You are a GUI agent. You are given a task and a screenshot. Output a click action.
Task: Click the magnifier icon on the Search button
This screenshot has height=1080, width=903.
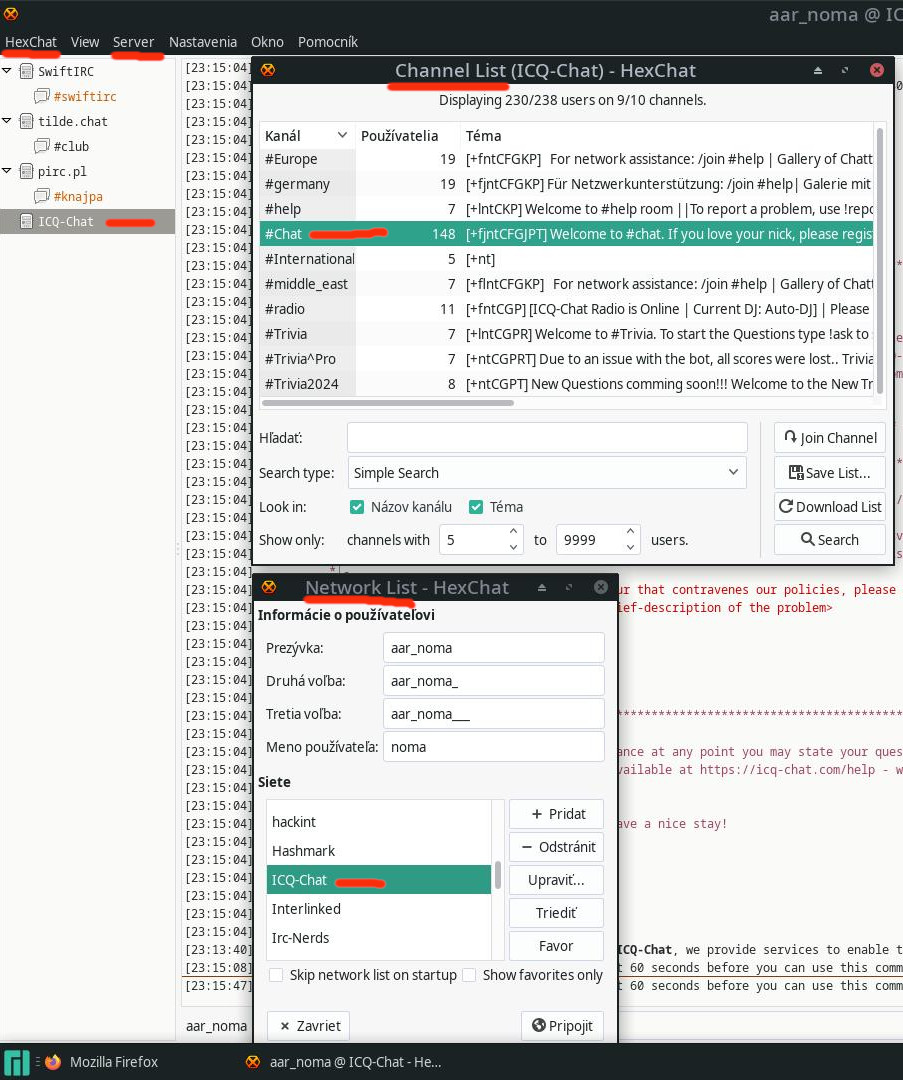pos(808,540)
